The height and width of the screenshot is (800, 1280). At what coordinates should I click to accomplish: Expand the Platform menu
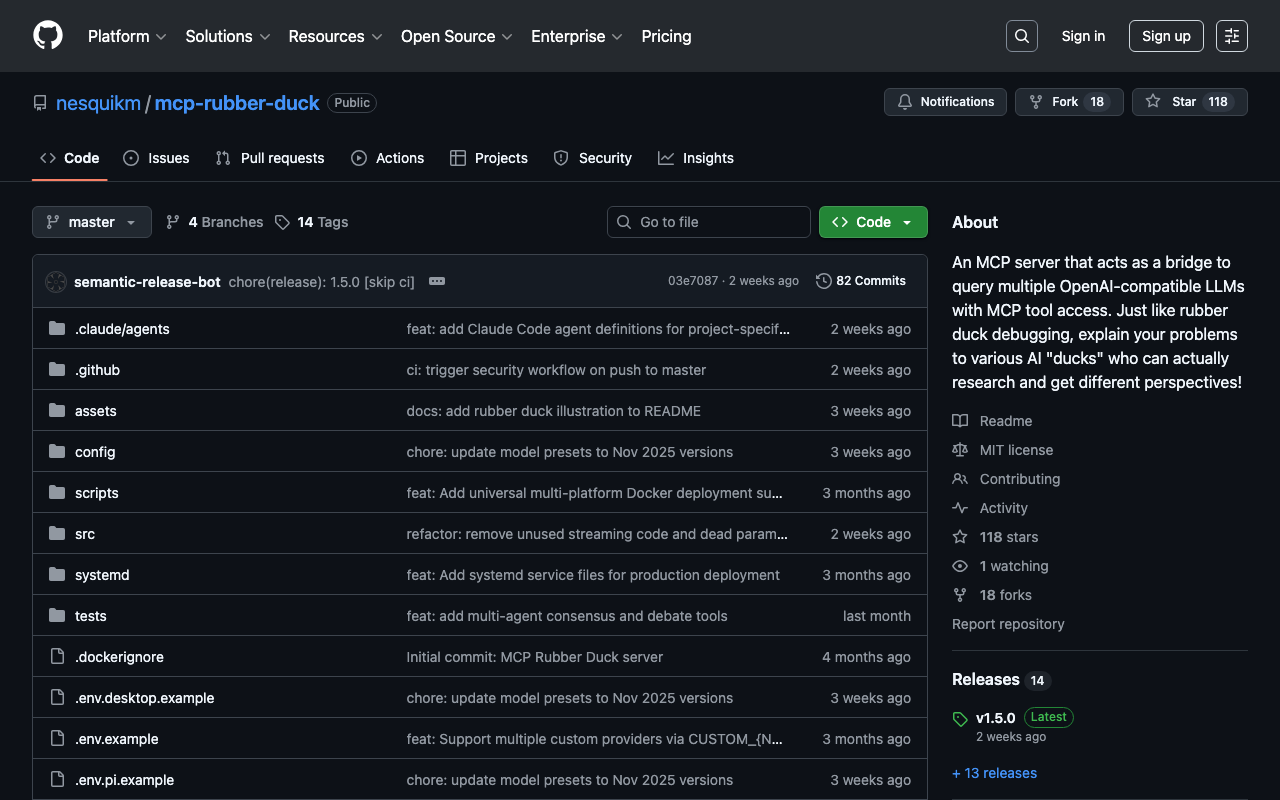point(127,36)
